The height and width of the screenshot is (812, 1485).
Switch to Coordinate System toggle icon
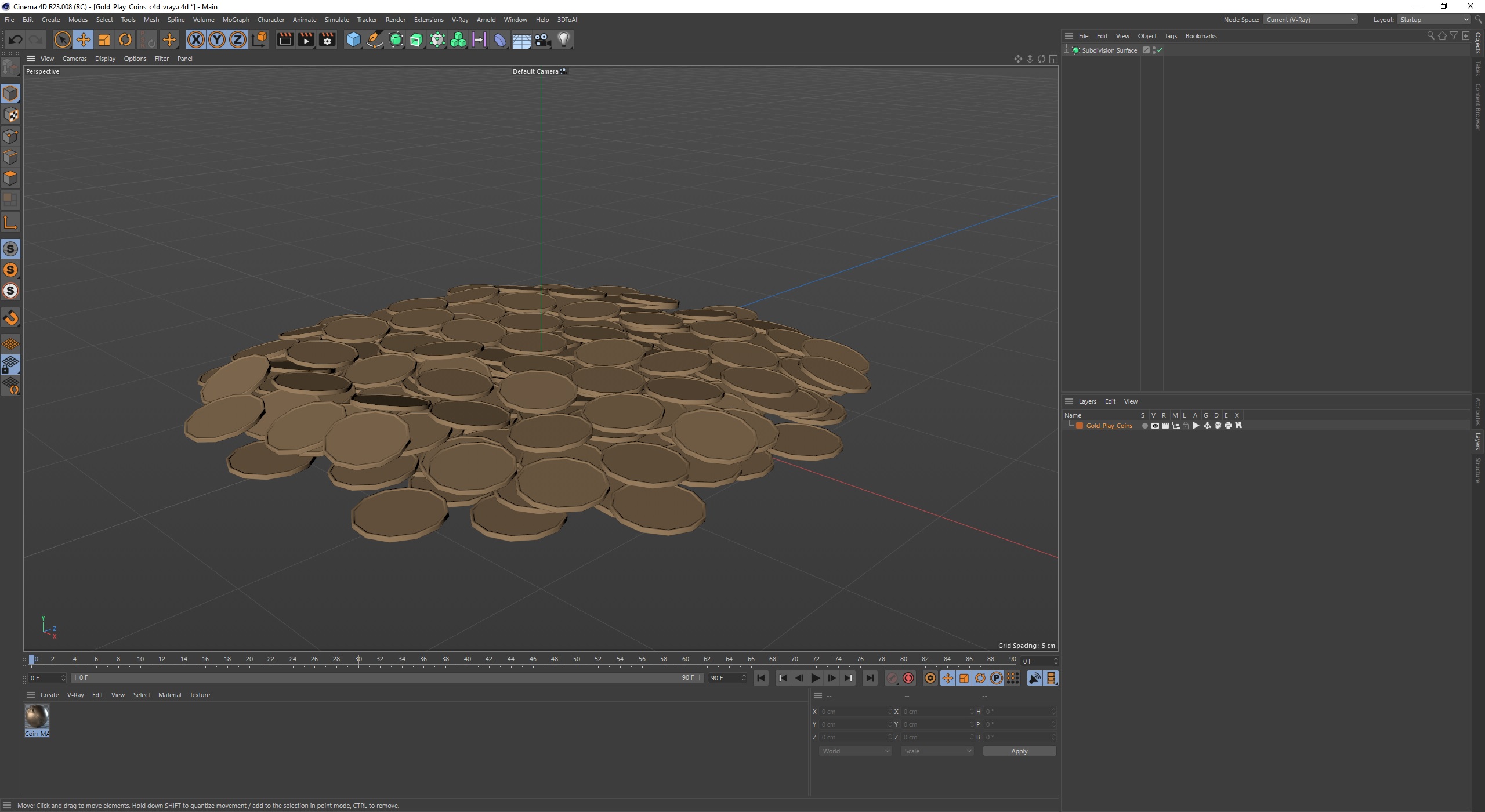(x=259, y=39)
